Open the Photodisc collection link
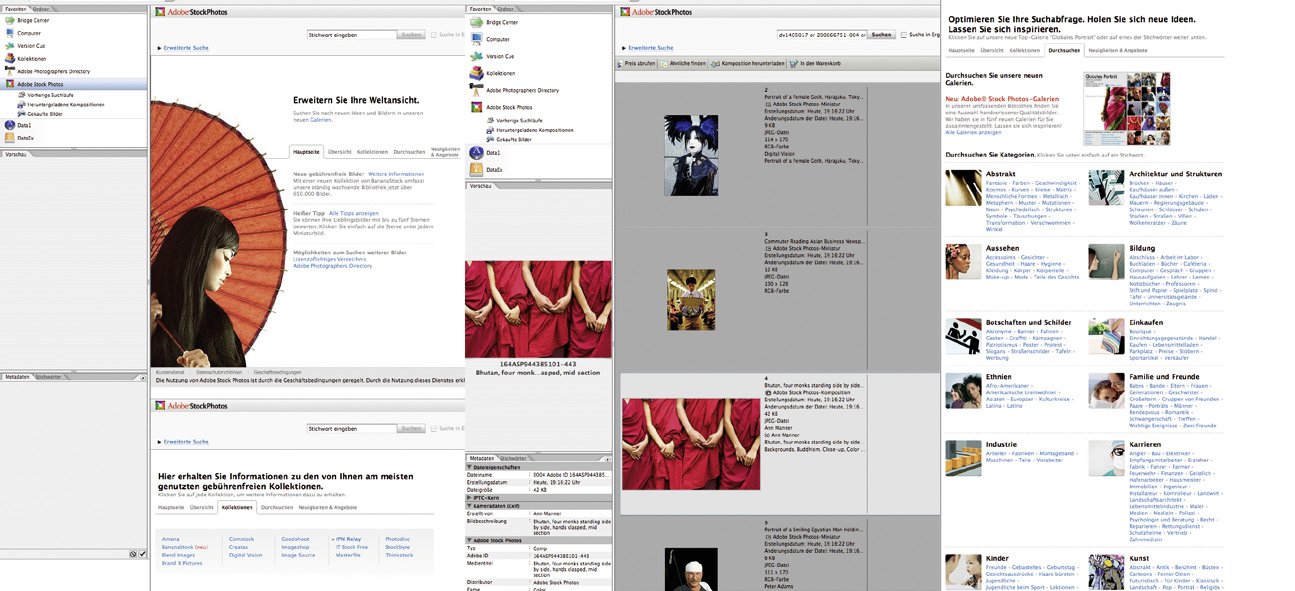The width and height of the screenshot is (1295, 591). (397, 539)
